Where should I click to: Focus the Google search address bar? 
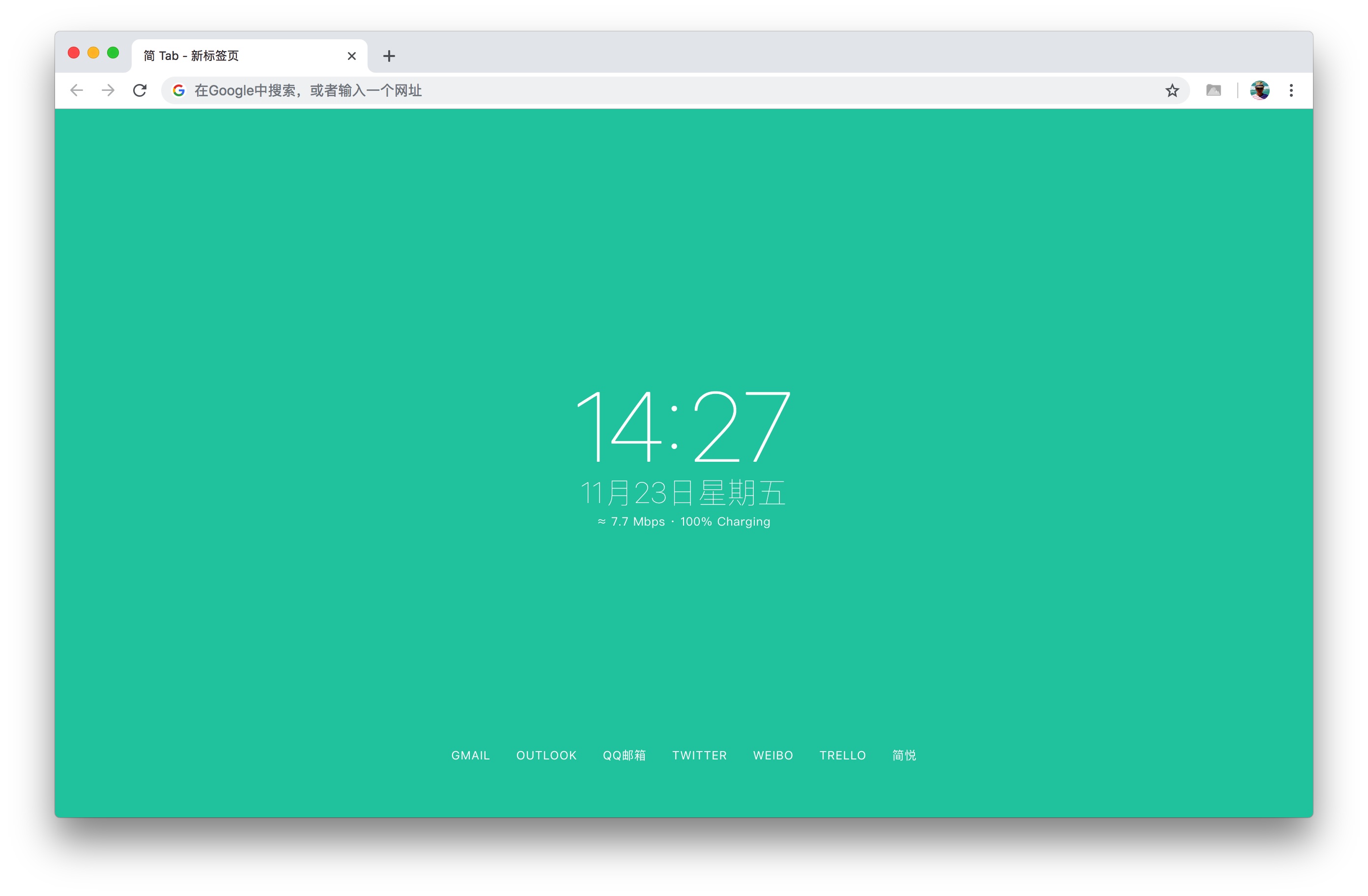(x=632, y=90)
